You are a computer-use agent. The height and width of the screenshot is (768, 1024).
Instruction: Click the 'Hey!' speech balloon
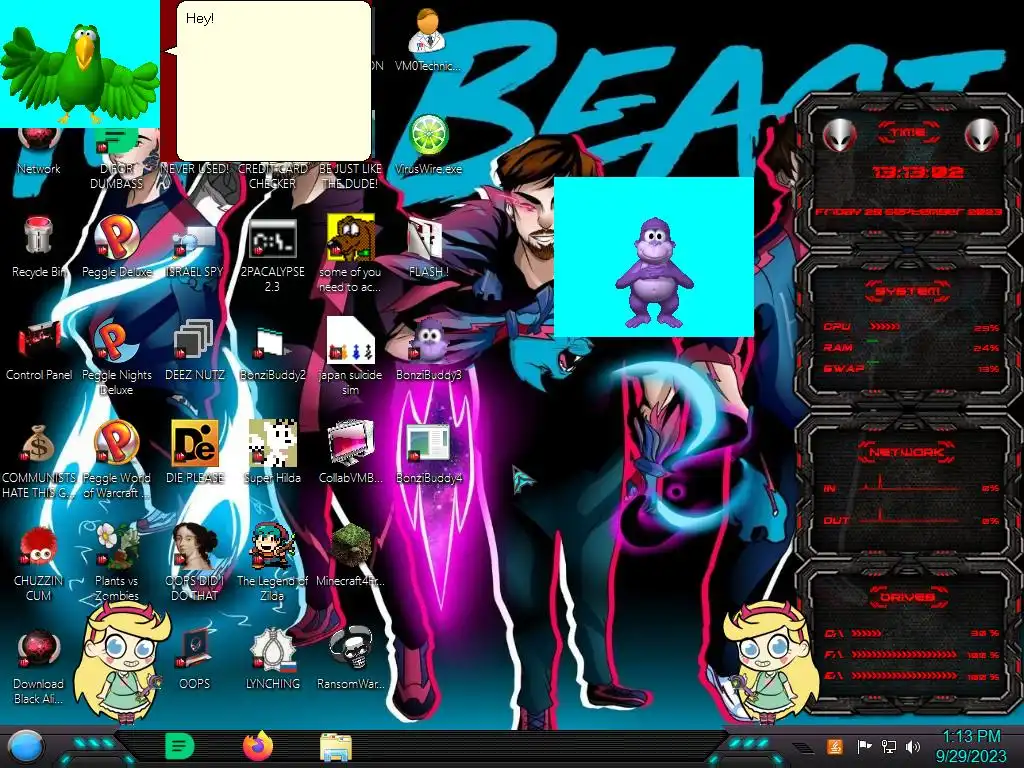click(274, 80)
